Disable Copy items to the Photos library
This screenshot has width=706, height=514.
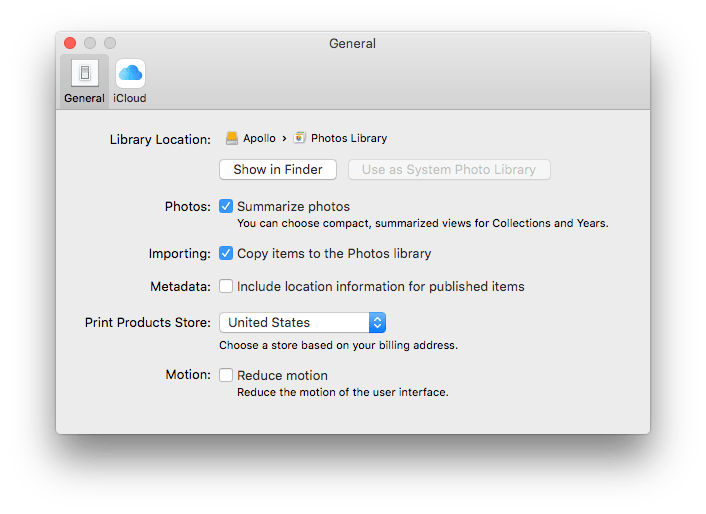pos(226,253)
